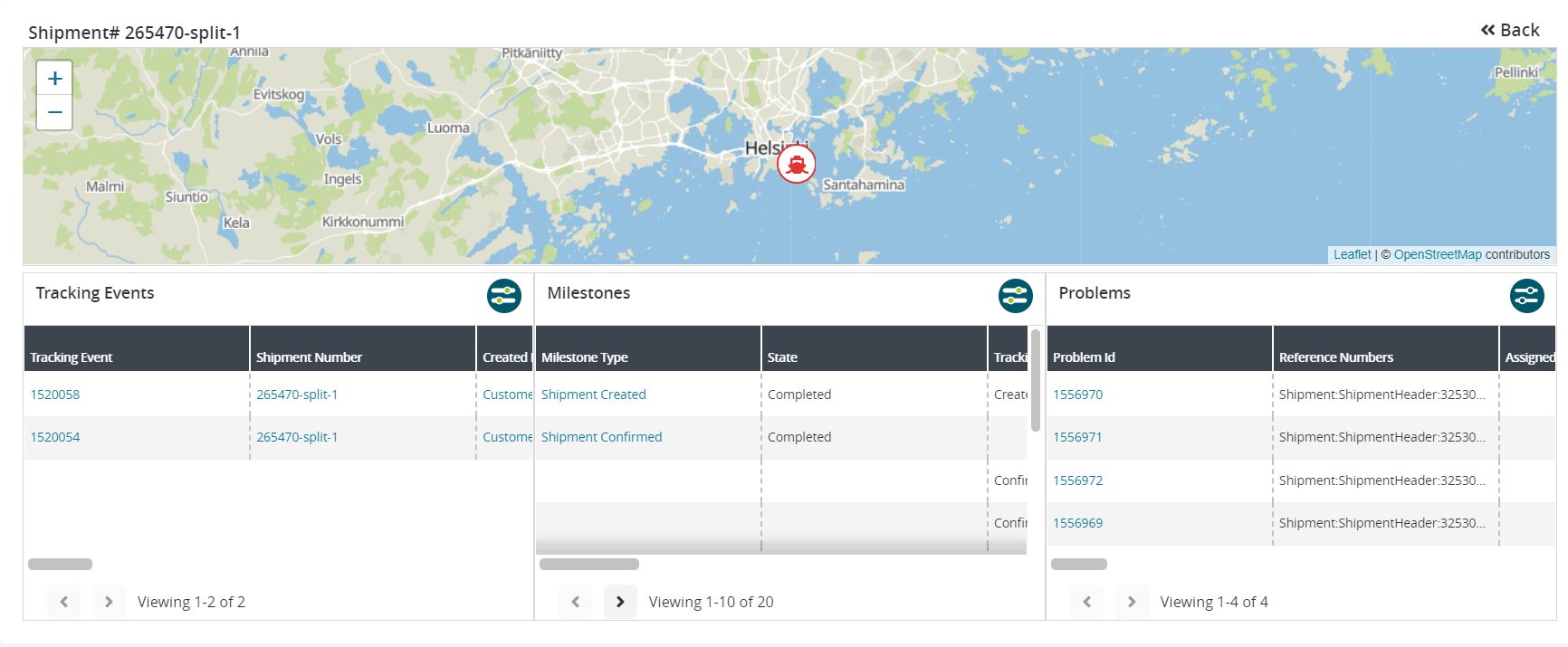This screenshot has width=1568, height=647.
Task: Zoom in on the map
Action: pos(54,79)
